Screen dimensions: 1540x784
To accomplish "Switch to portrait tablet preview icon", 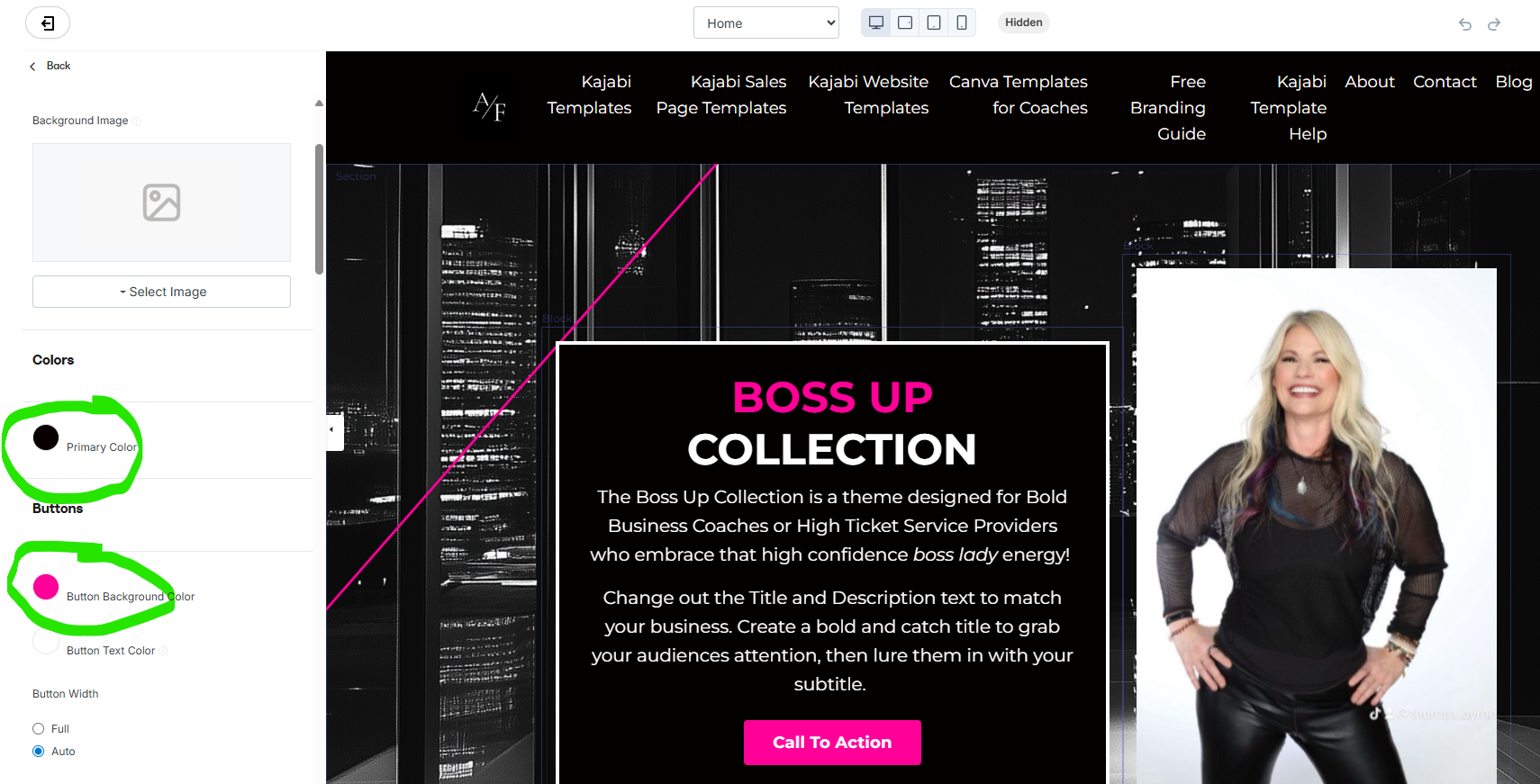I will click(x=934, y=23).
